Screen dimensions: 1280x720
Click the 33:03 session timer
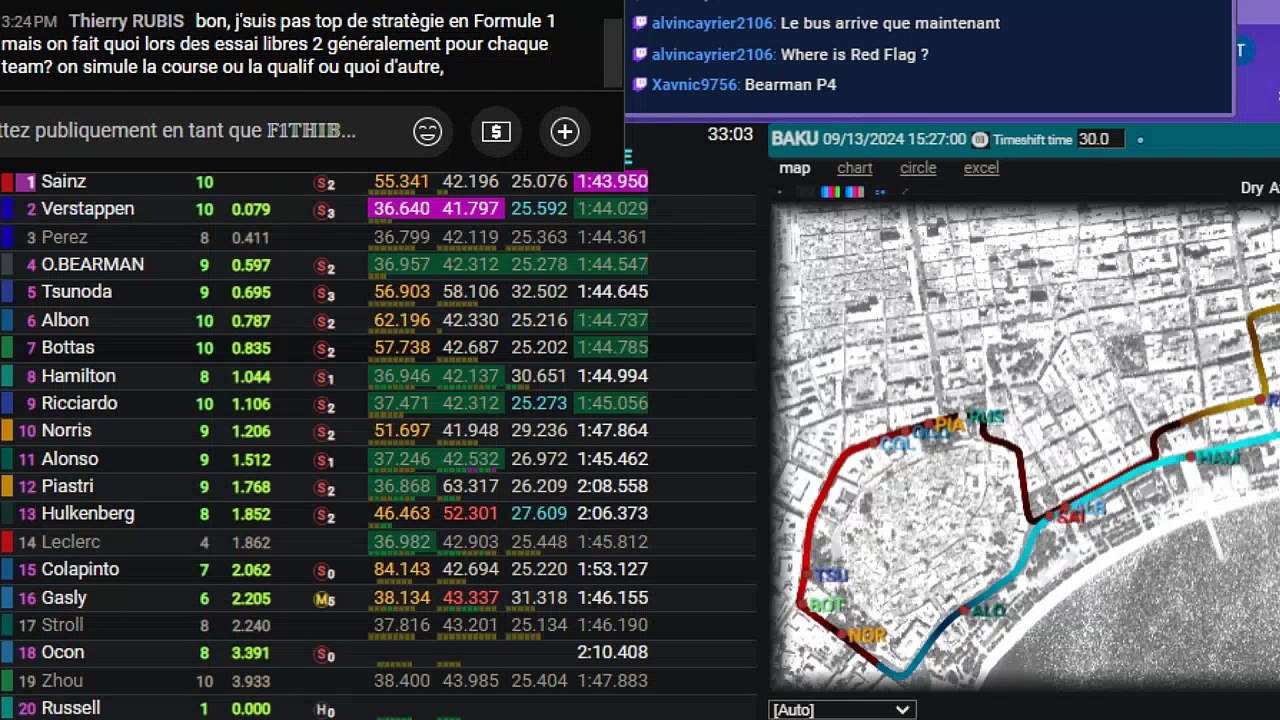click(x=730, y=135)
